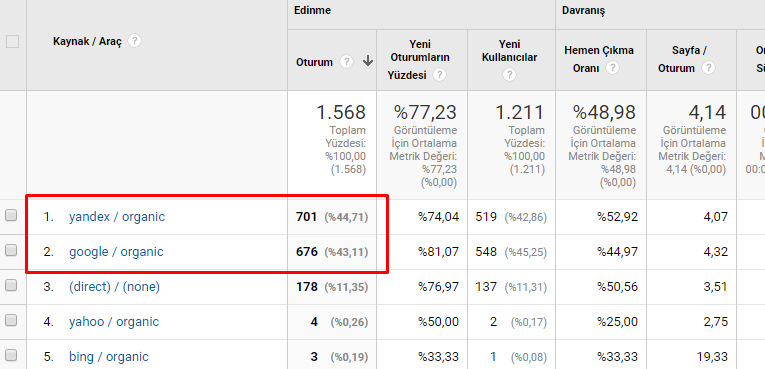Click total sessions value 1.568
Viewport: 765px width, 369px height.
(x=341, y=113)
